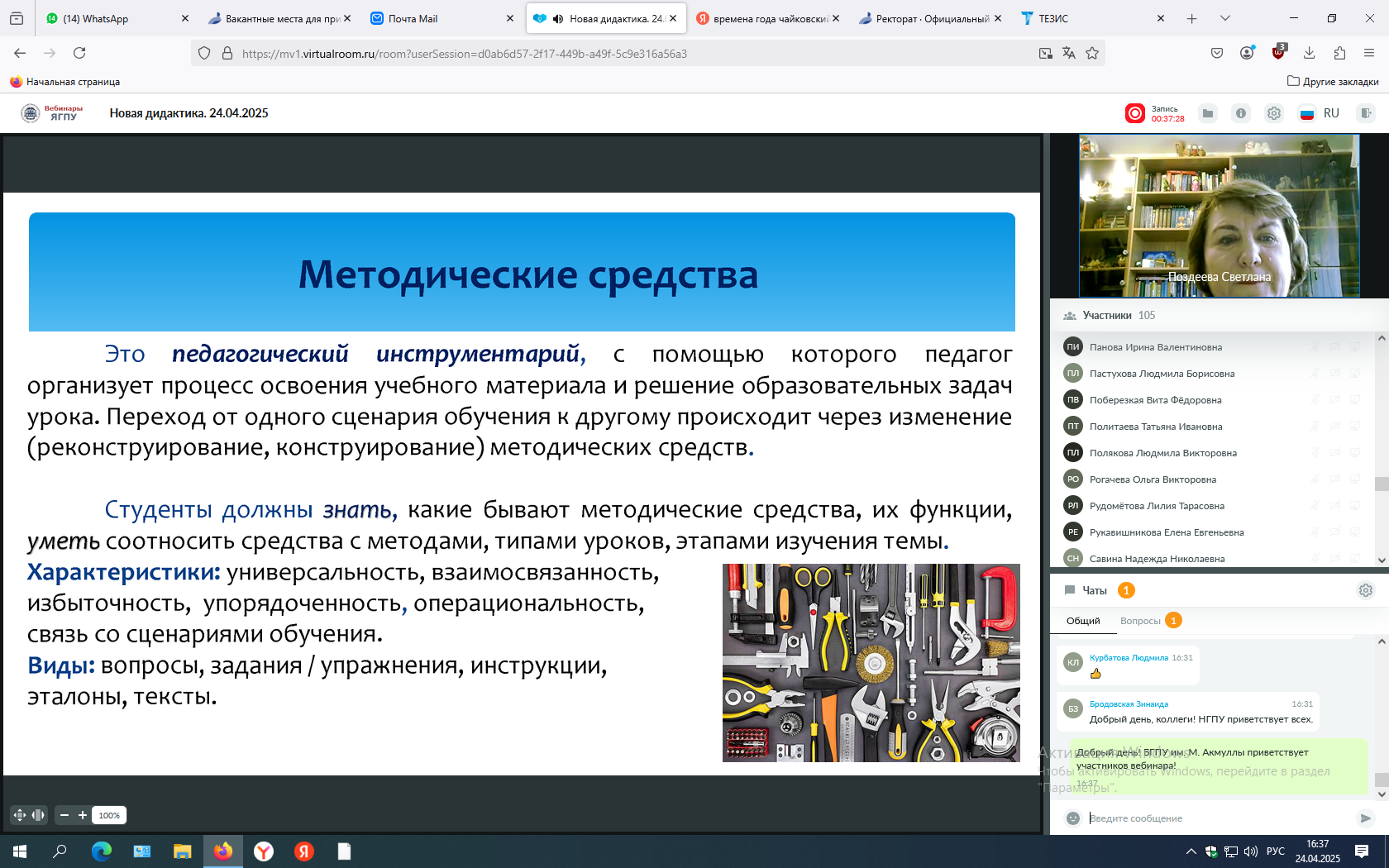Toggle fit-to-width icon below the slide

tap(38, 815)
